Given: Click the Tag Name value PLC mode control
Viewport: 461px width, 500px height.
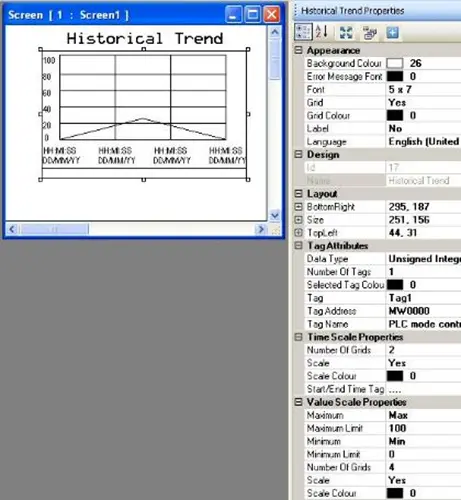Looking at the screenshot, I should pyautogui.click(x=424, y=324).
